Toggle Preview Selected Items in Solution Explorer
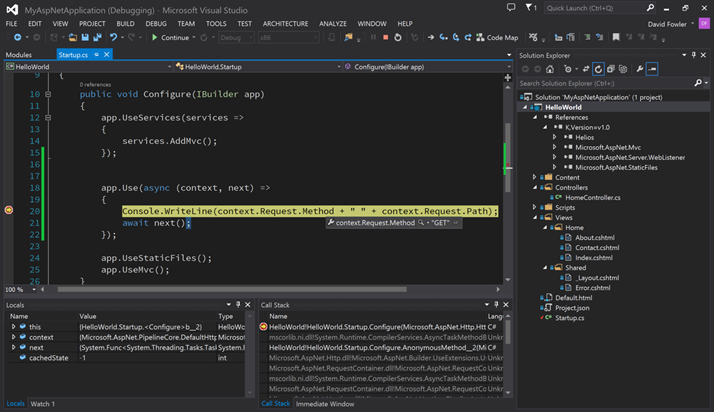The height and width of the screenshot is (412, 714). tap(653, 69)
